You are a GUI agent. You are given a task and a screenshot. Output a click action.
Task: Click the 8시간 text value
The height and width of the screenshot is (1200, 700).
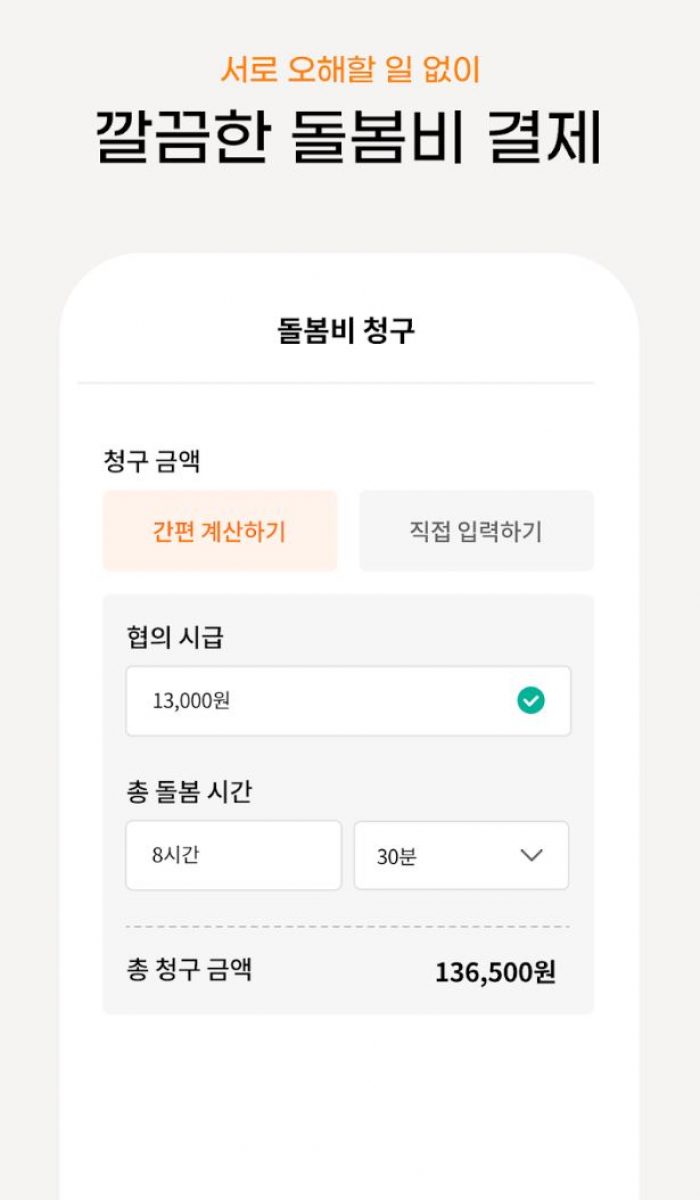175,856
